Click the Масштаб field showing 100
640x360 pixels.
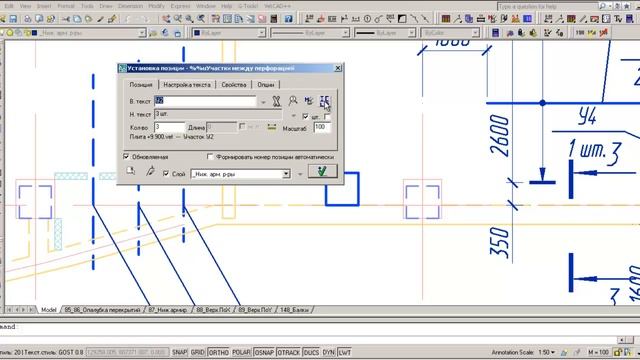pos(322,127)
